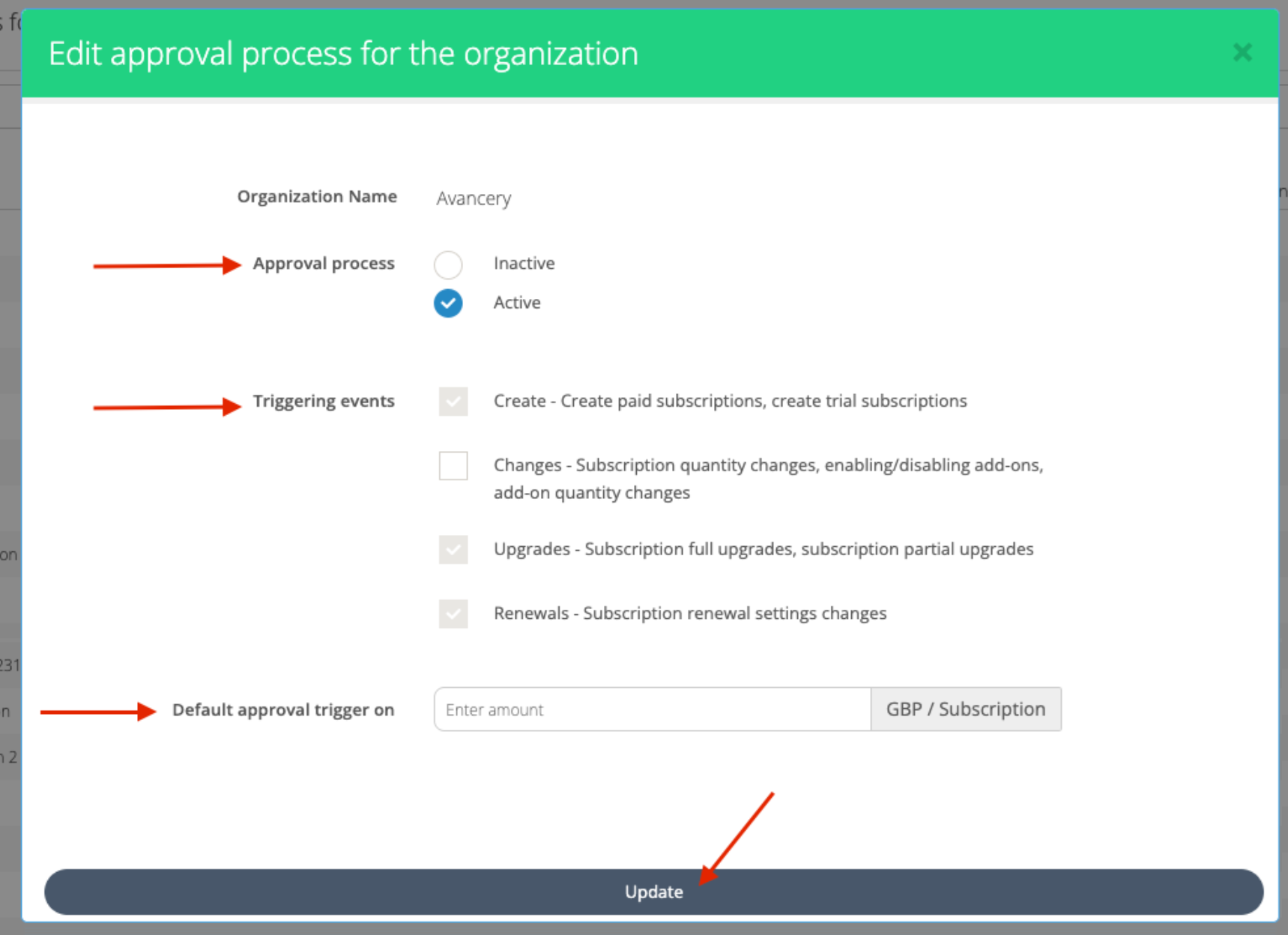Select the Active radio button
The height and width of the screenshot is (935, 1288).
[x=448, y=303]
